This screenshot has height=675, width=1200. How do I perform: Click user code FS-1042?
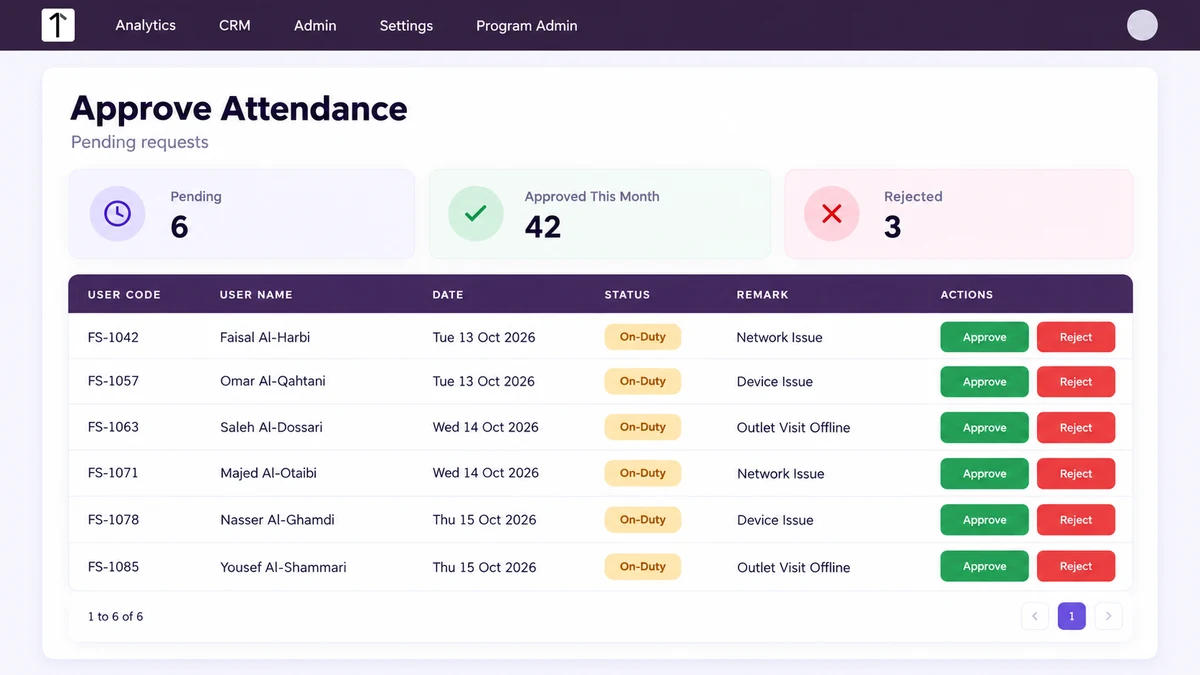(113, 337)
